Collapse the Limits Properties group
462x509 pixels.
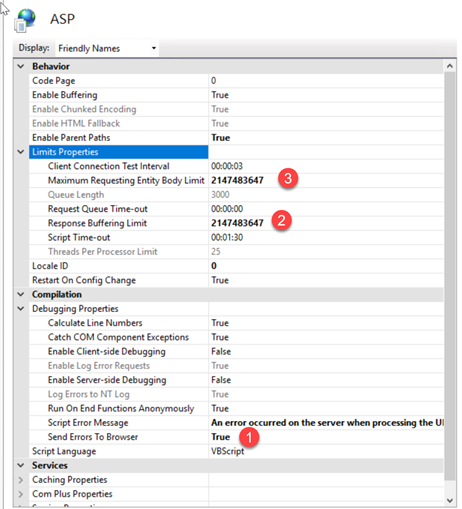tap(21, 152)
